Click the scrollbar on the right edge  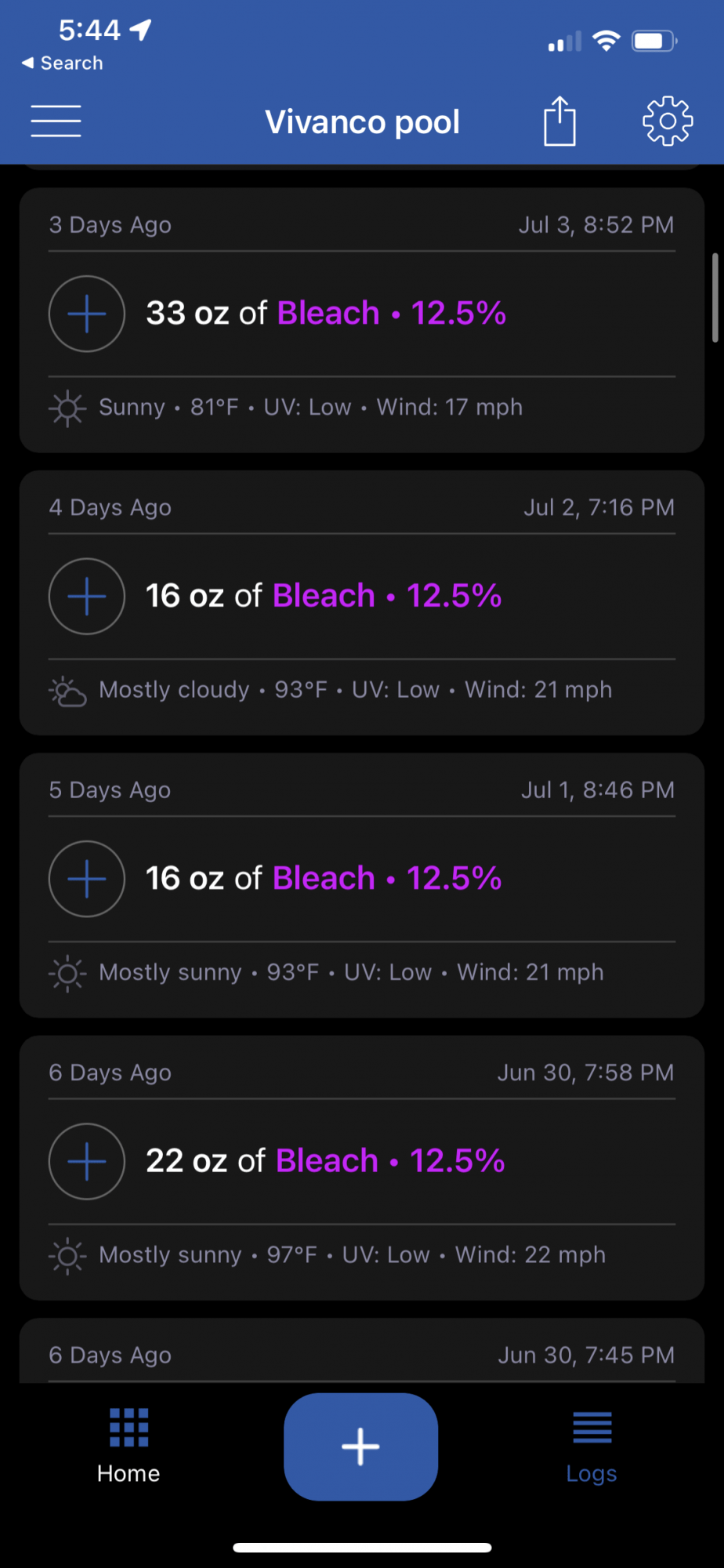[715, 298]
